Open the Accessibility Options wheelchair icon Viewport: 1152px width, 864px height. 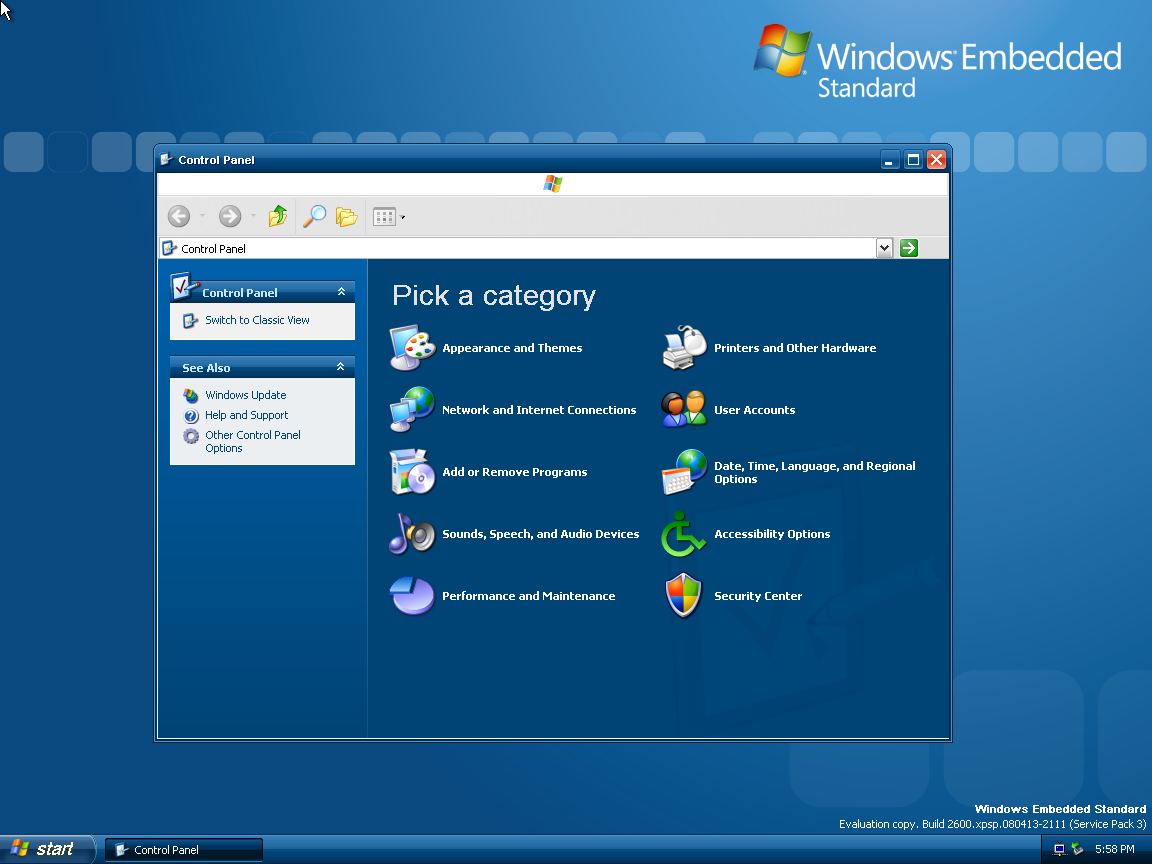click(x=684, y=534)
